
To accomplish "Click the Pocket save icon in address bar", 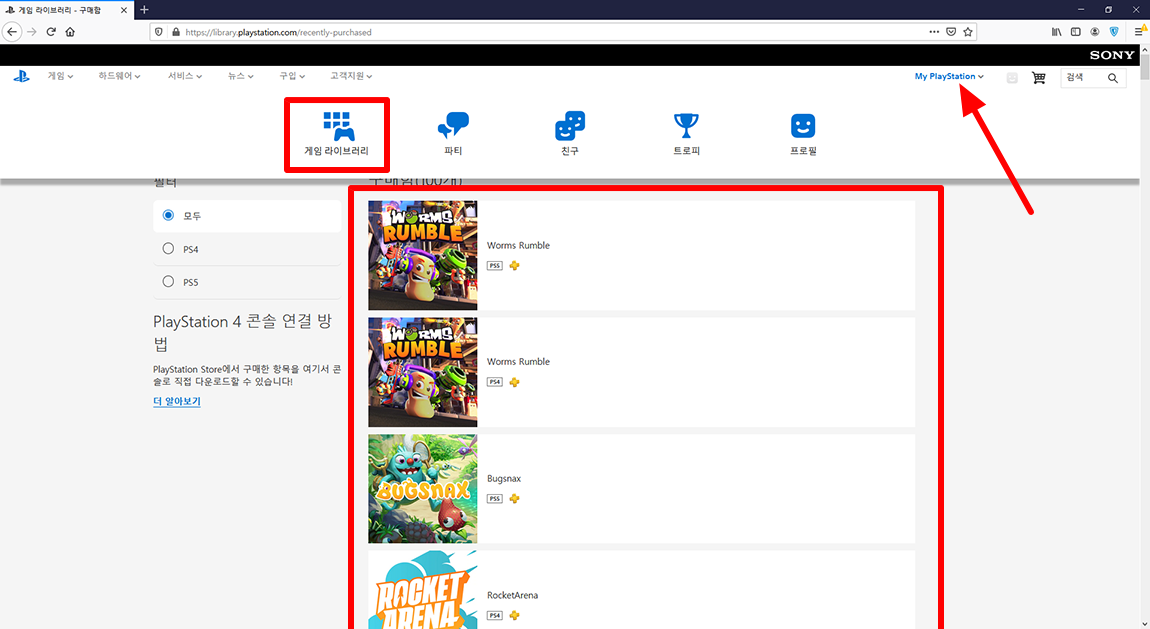I will coord(951,32).
